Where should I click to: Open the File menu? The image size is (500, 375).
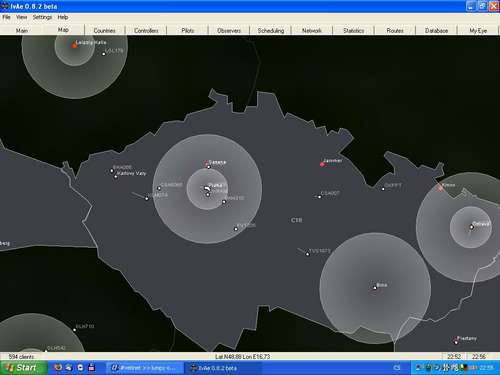click(6, 17)
